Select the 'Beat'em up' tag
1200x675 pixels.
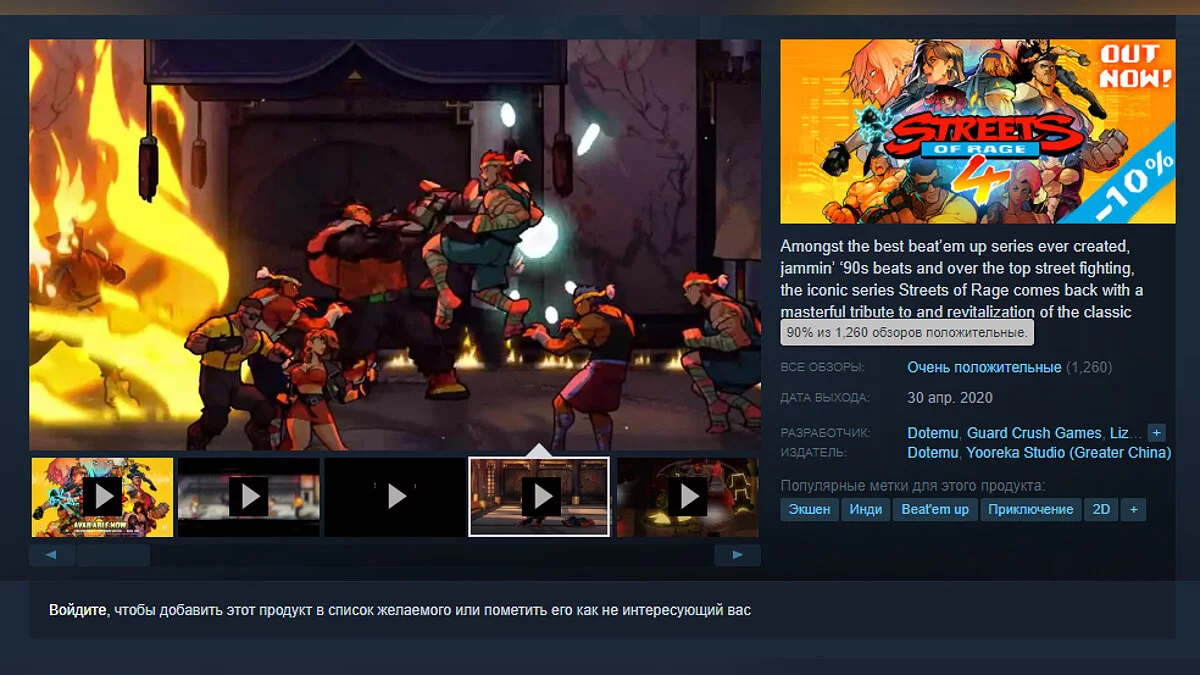935,509
